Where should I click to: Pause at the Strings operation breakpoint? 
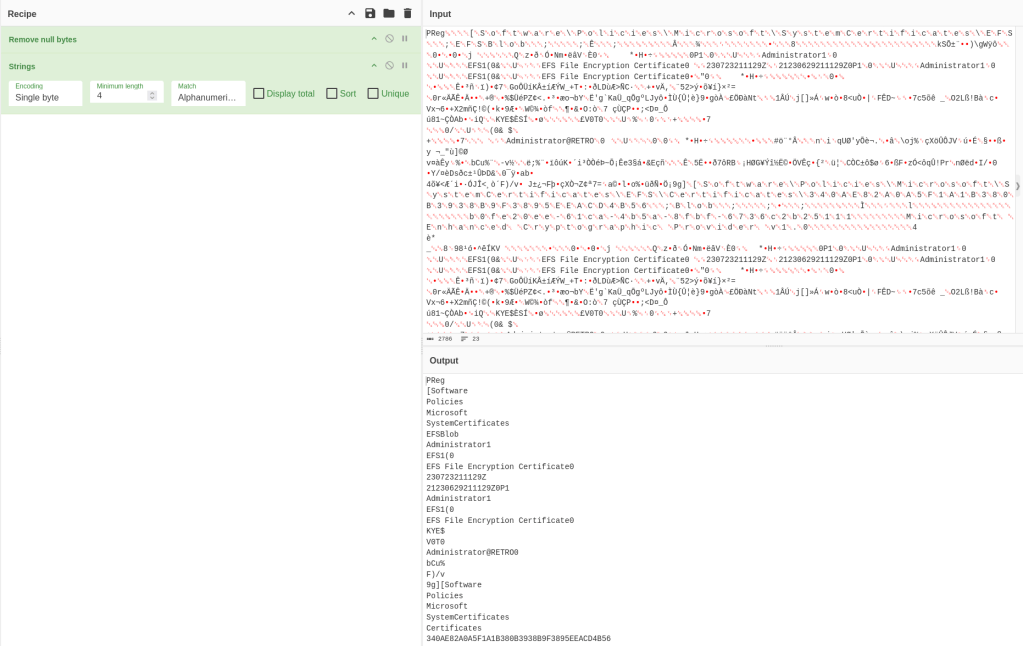tap(405, 65)
